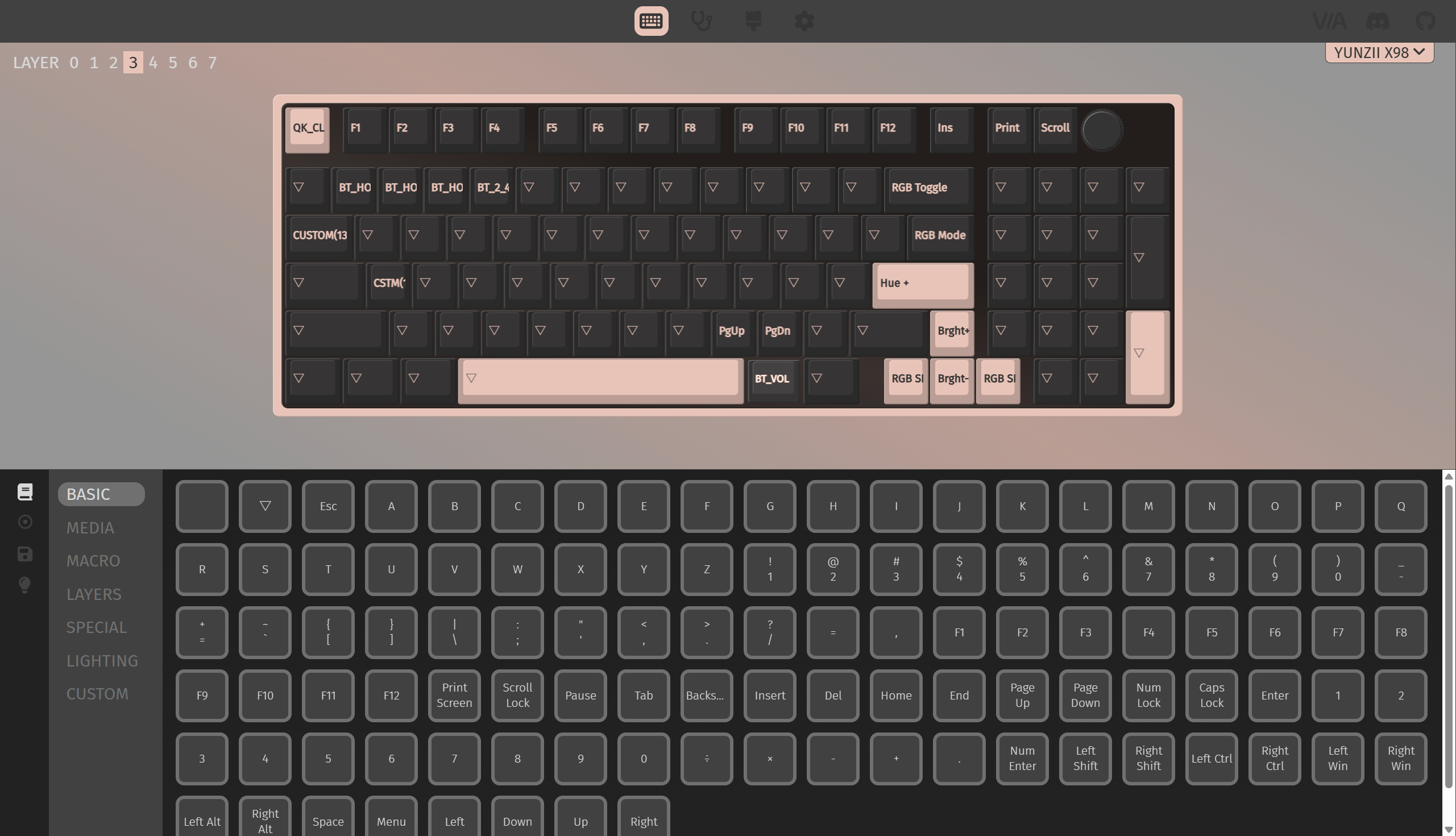Switch to layer 4
1456x836 pixels.
click(153, 63)
